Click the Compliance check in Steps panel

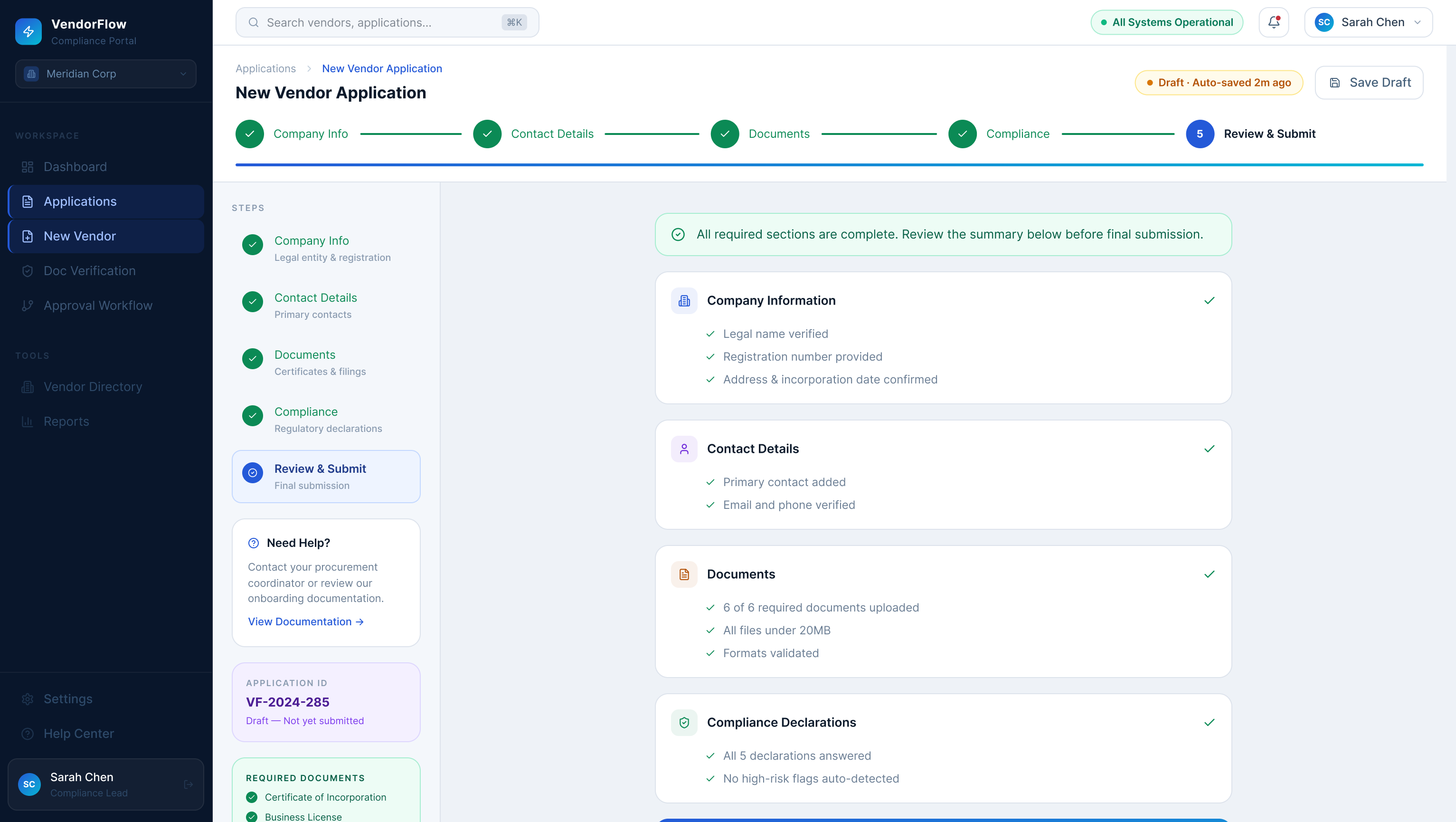pos(253,416)
